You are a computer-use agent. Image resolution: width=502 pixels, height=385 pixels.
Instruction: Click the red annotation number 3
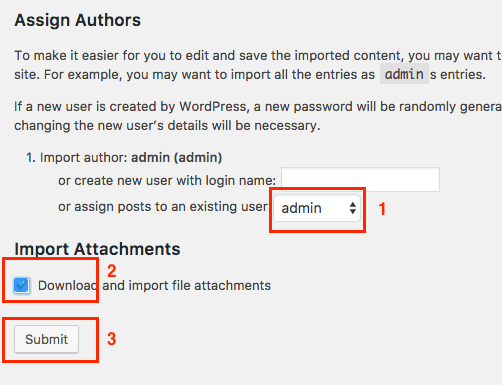pos(112,339)
